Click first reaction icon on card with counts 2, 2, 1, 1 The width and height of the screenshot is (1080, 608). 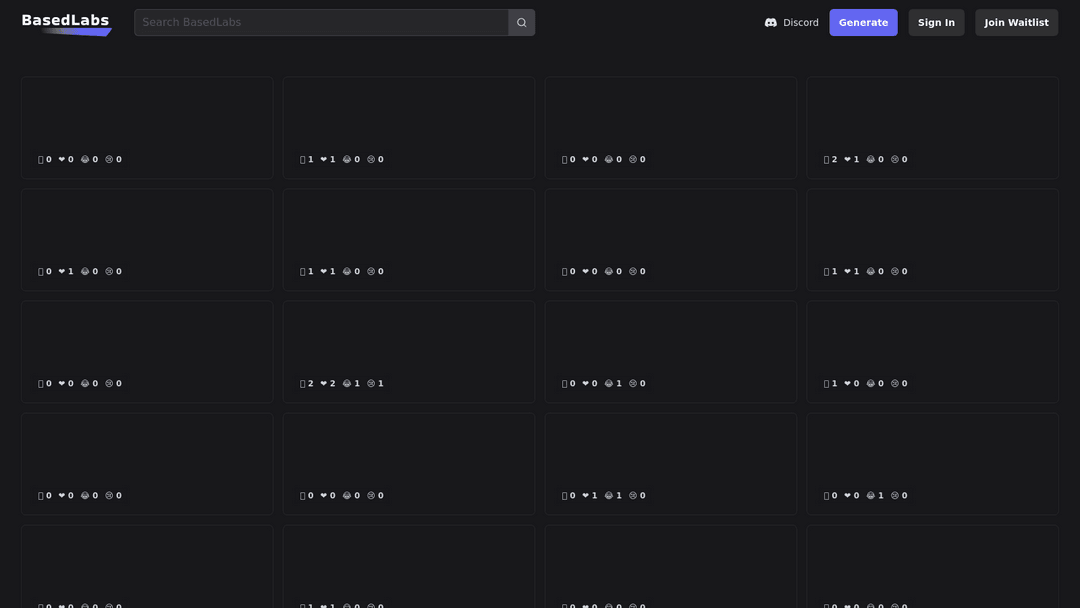pyautogui.click(x=306, y=384)
